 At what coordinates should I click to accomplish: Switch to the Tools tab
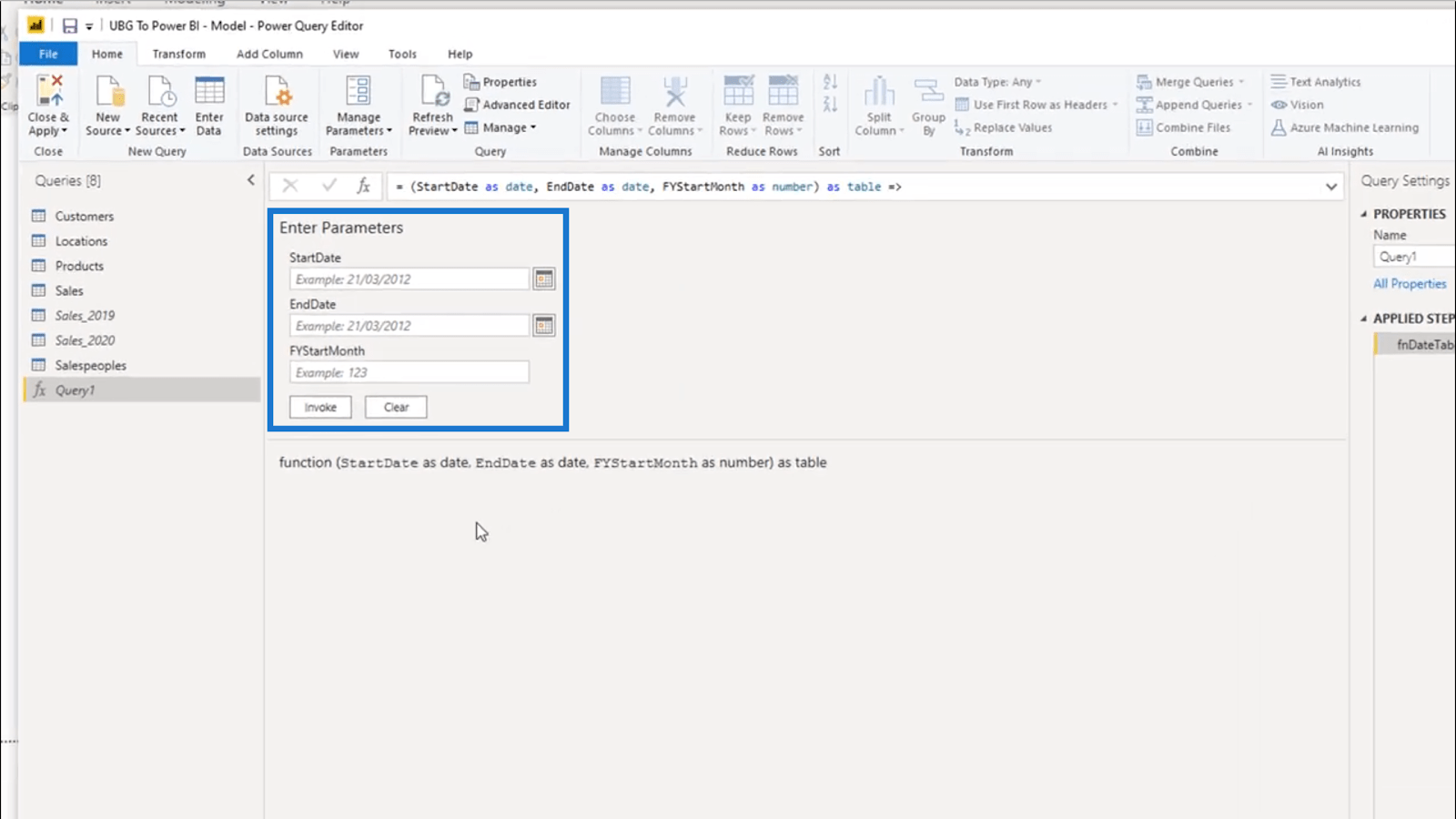(402, 54)
